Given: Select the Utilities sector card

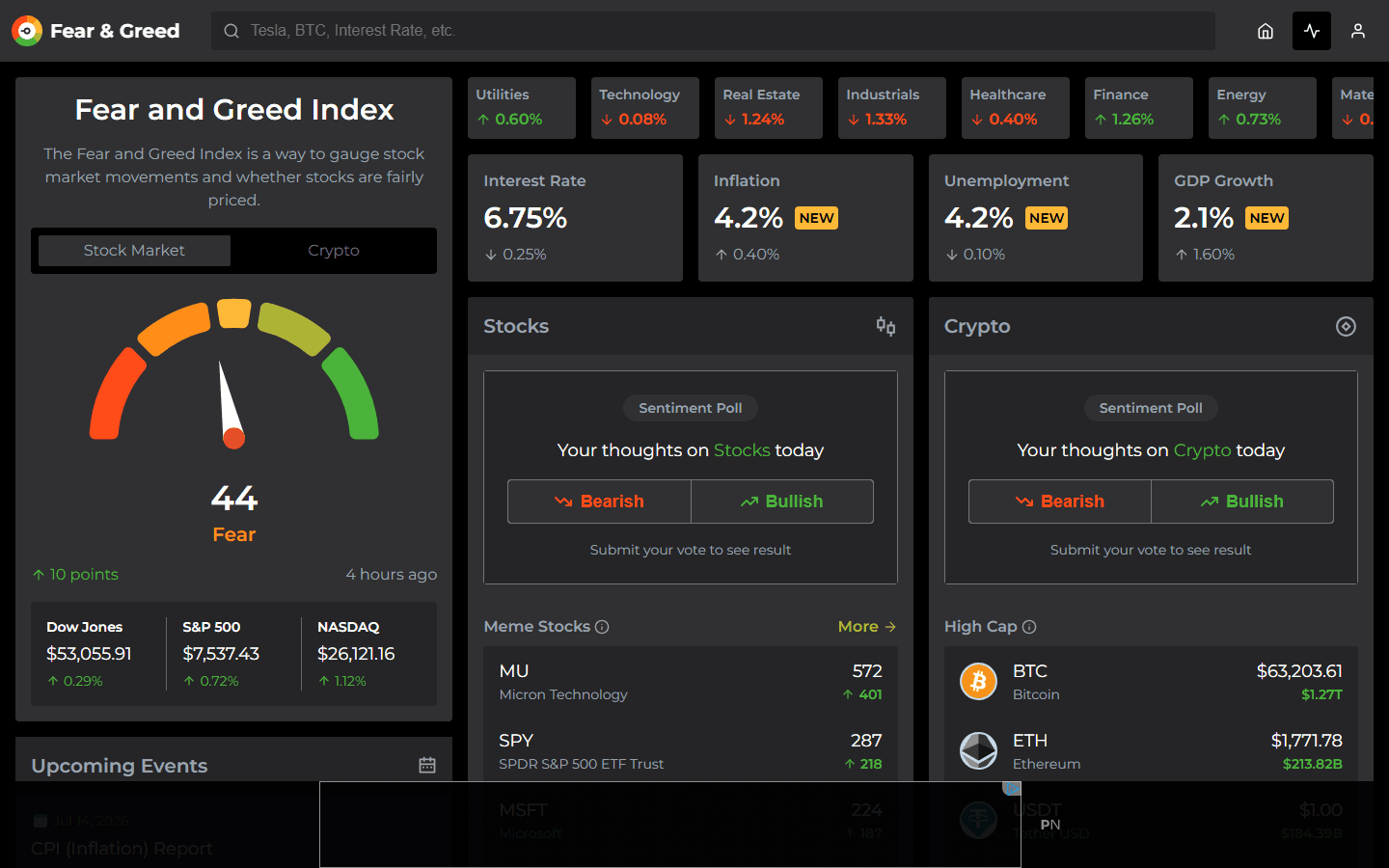Looking at the screenshot, I should click(522, 108).
